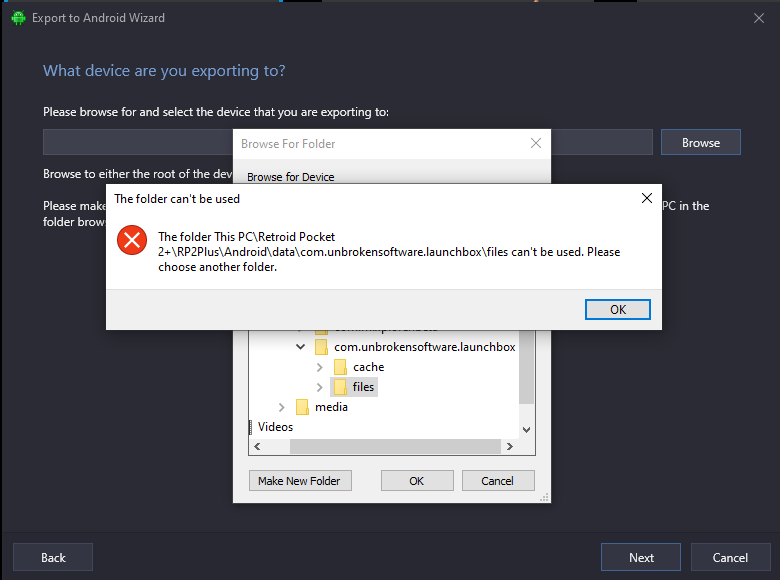780x580 pixels.
Task: Click the Browse button
Action: [700, 142]
